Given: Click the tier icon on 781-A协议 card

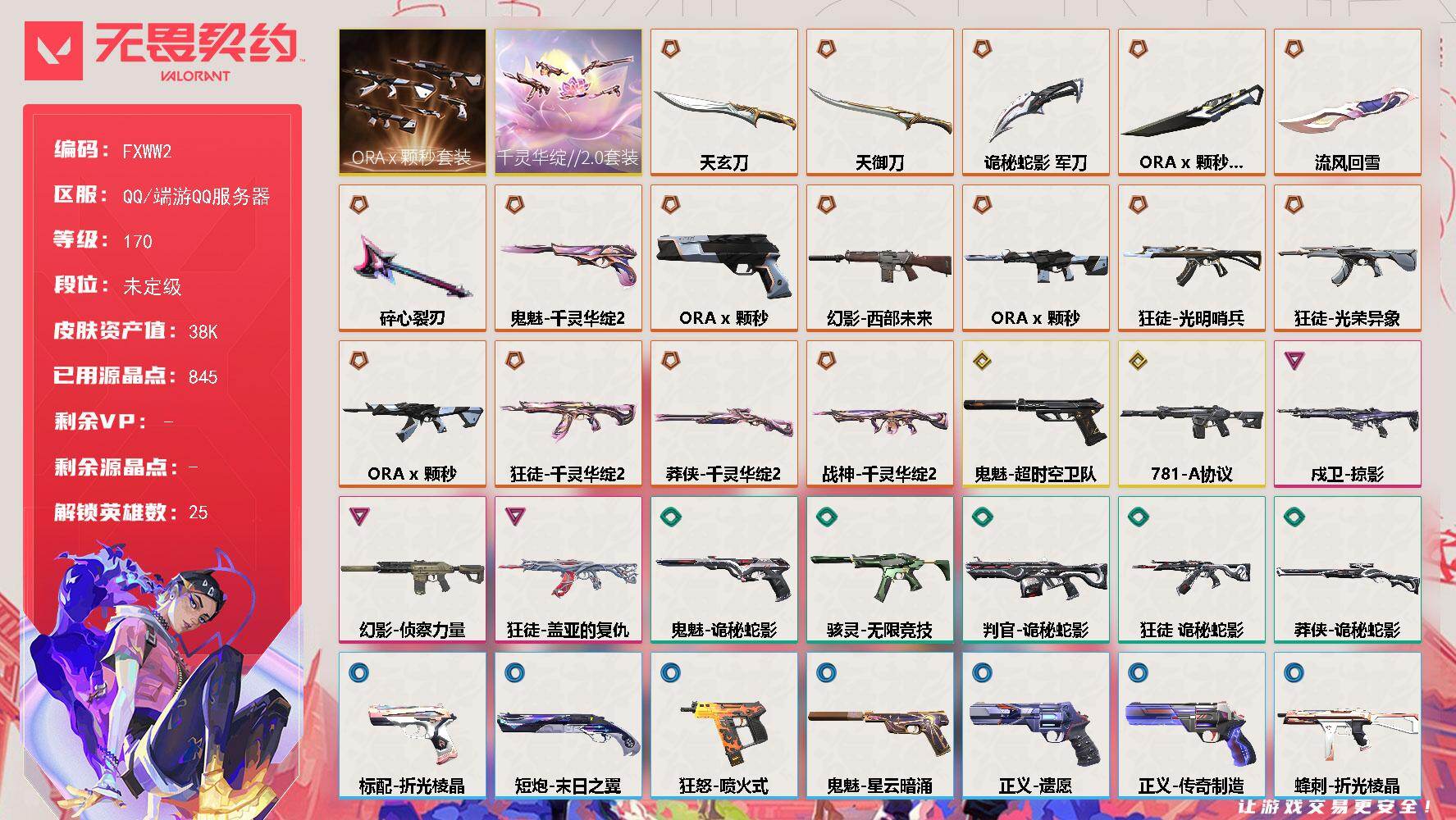Looking at the screenshot, I should [x=1138, y=360].
